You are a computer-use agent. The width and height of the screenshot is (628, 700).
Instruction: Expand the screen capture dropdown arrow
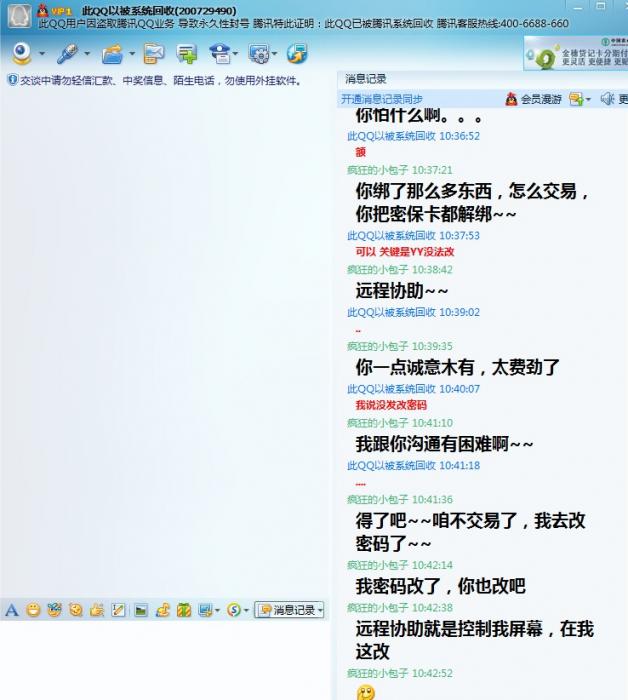point(217,610)
